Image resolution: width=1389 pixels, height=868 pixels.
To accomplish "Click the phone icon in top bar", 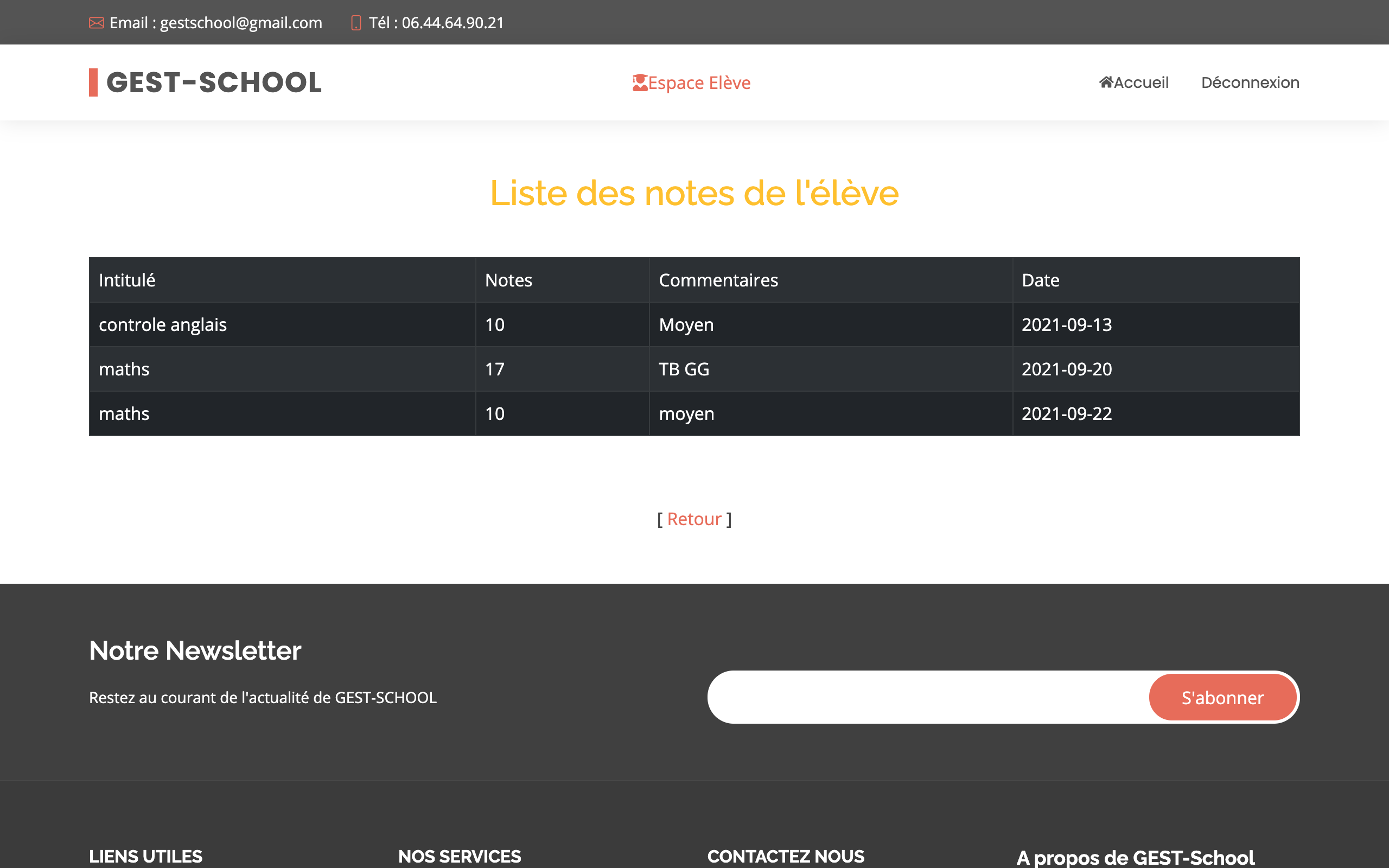I will point(356,23).
